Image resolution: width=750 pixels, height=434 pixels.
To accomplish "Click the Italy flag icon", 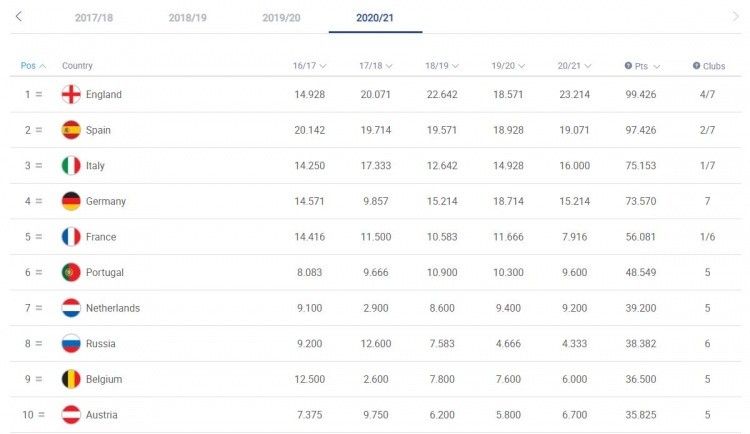I will point(71,165).
